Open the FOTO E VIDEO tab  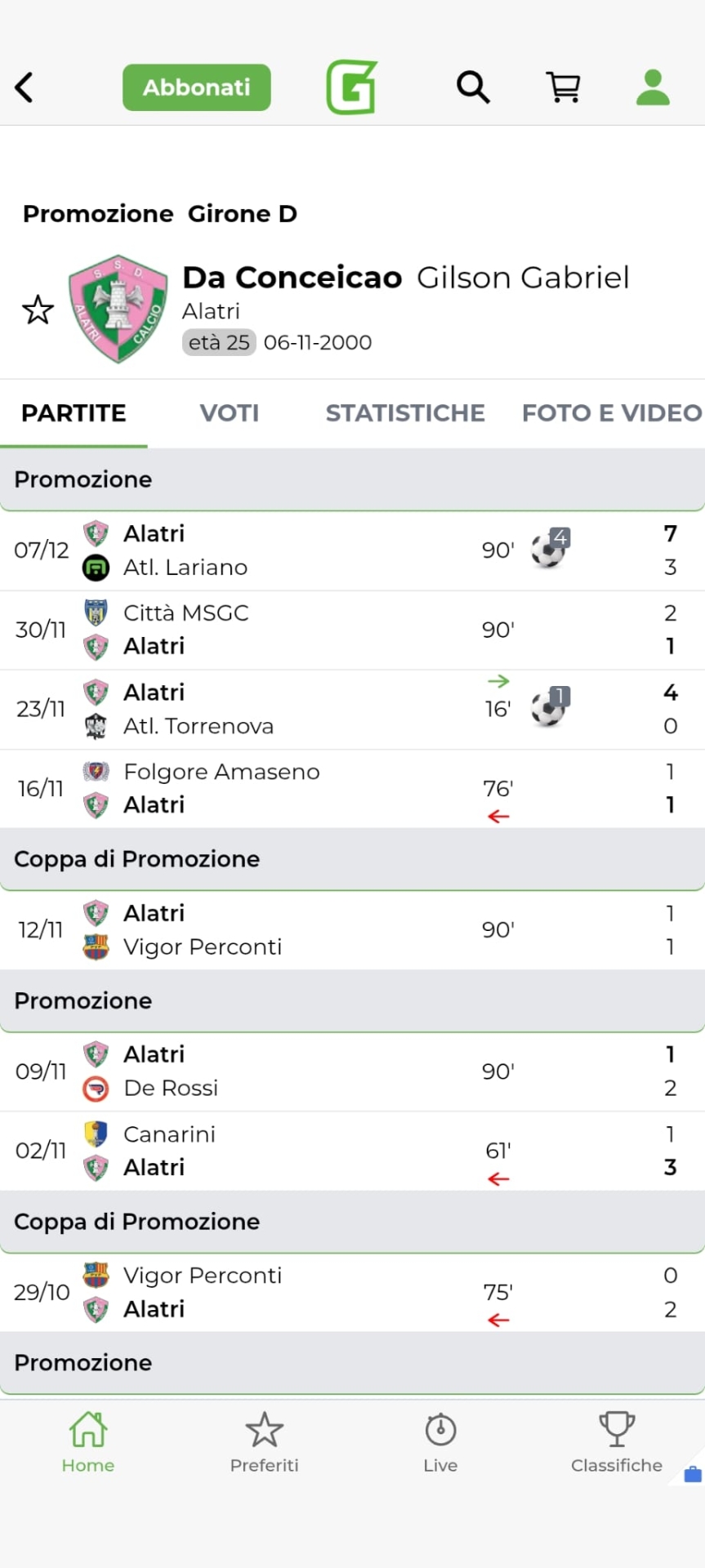coord(611,413)
